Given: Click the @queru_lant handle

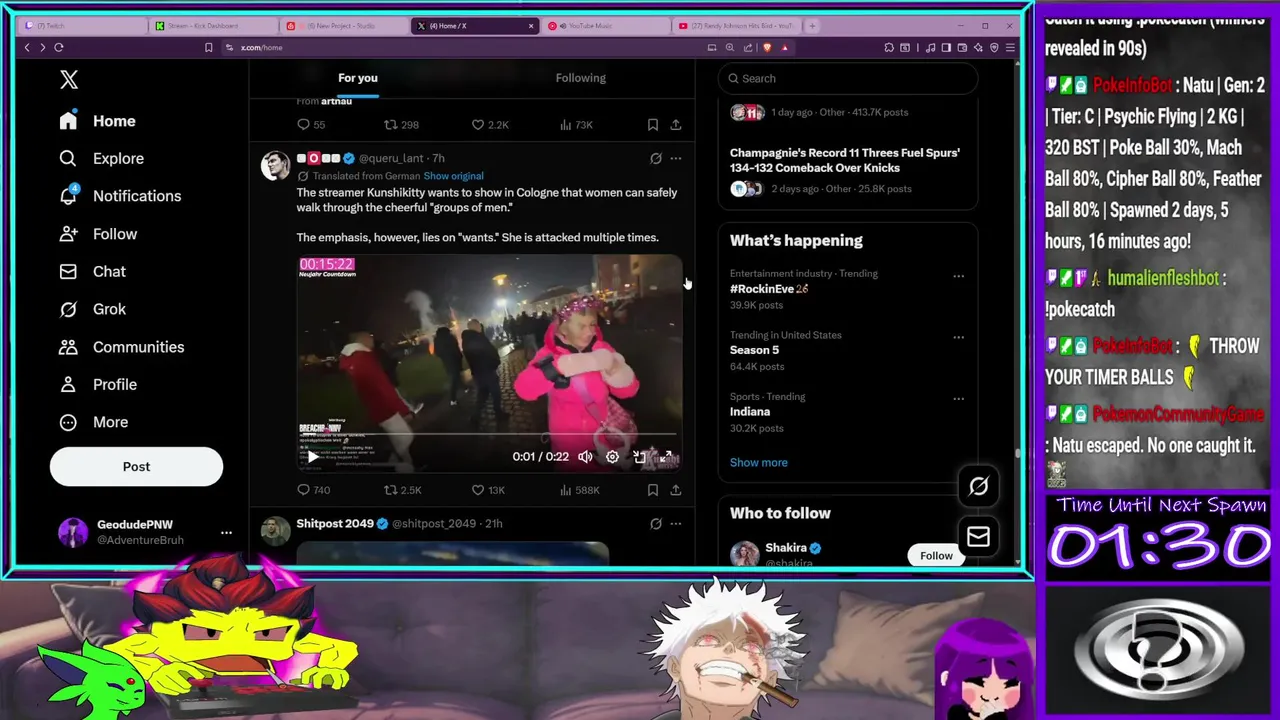Looking at the screenshot, I should 391,158.
